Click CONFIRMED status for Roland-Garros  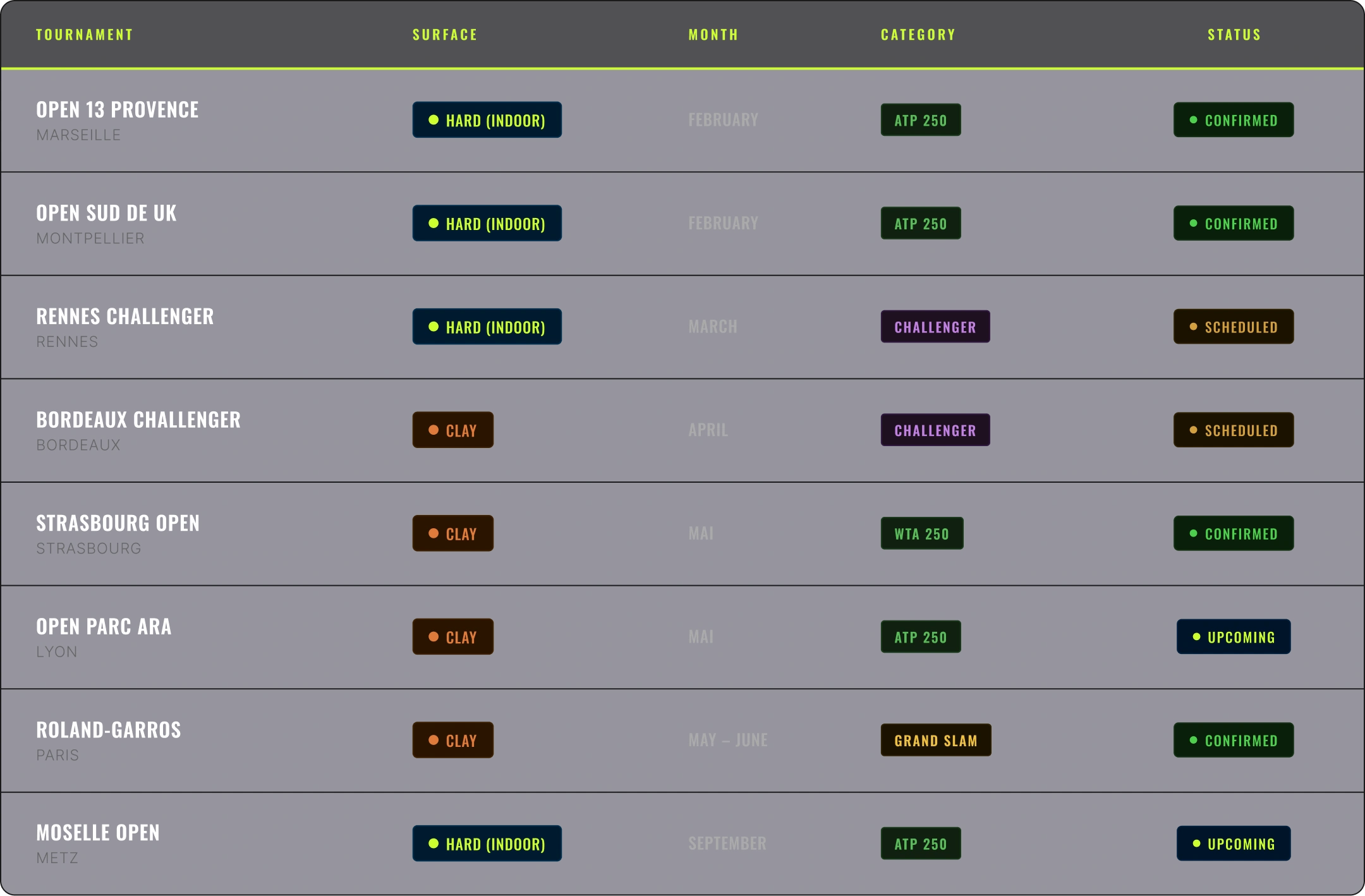pos(1234,740)
